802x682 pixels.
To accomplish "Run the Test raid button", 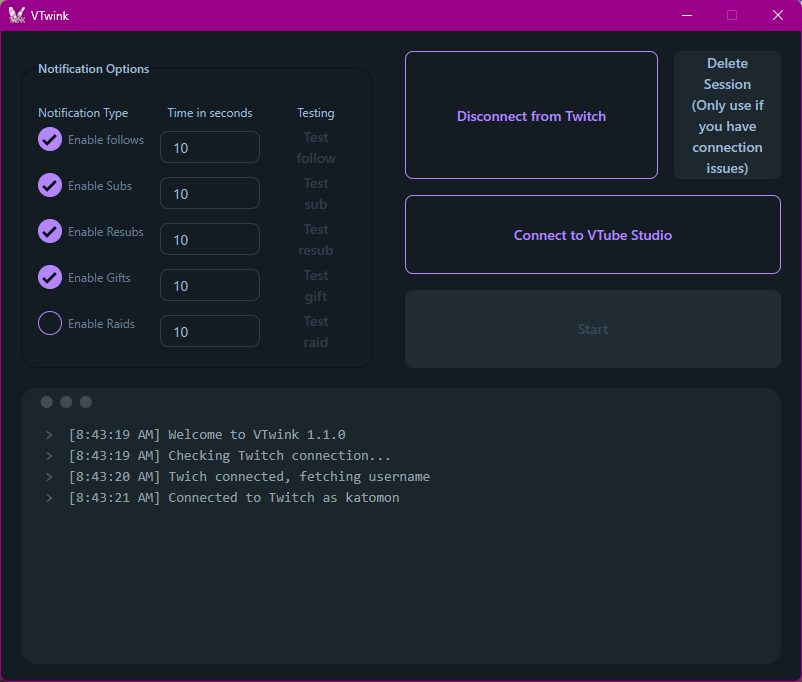I will [x=316, y=332].
